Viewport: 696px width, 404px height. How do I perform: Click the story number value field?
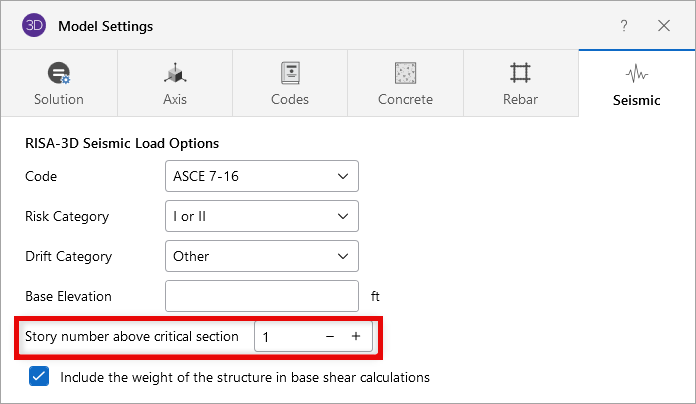coord(285,337)
